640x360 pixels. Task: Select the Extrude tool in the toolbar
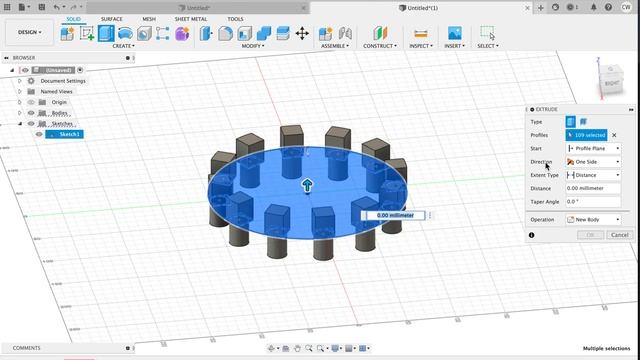106,33
